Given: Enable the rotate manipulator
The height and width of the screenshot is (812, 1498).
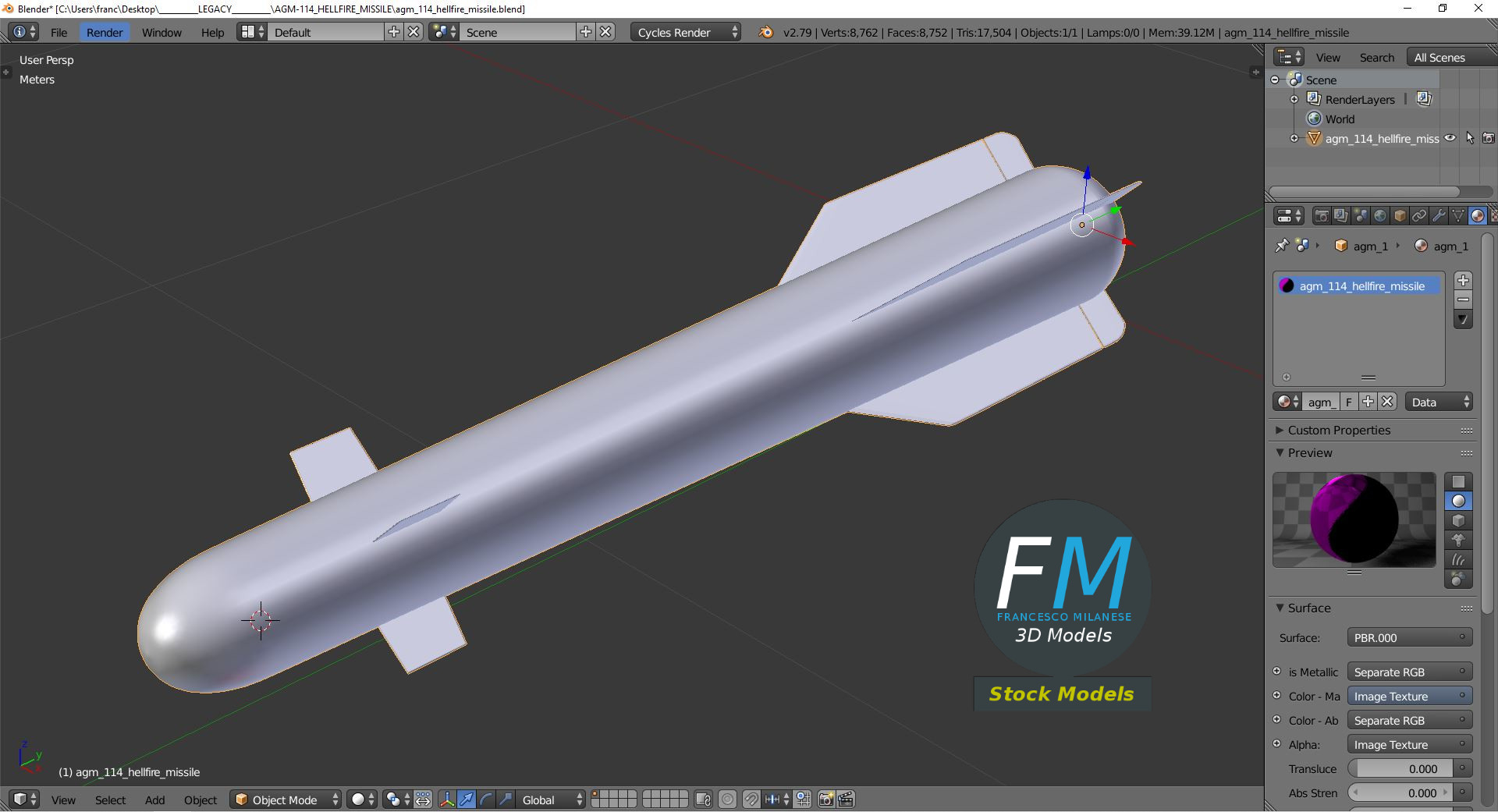Looking at the screenshot, I should pyautogui.click(x=486, y=800).
